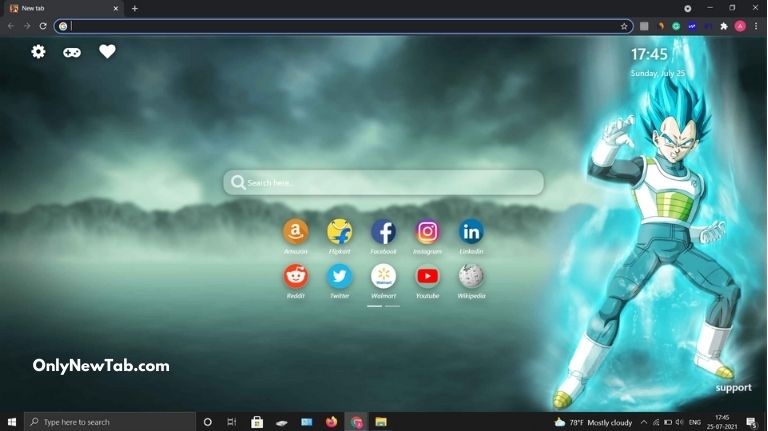Screen dimensions: 768x431
Task: Focus the browser address bar
Action: click(343, 26)
